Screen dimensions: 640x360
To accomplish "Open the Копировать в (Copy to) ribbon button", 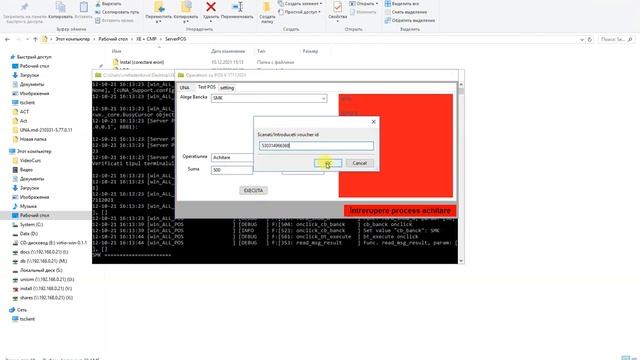I will click(x=186, y=12).
